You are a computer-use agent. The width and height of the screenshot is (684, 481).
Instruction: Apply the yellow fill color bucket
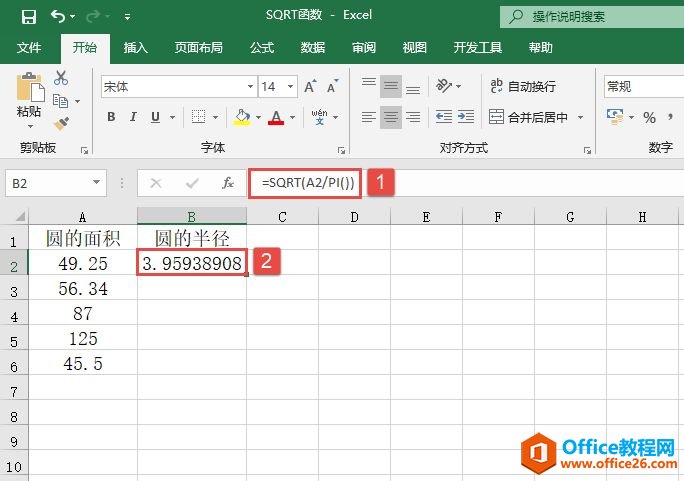point(242,116)
